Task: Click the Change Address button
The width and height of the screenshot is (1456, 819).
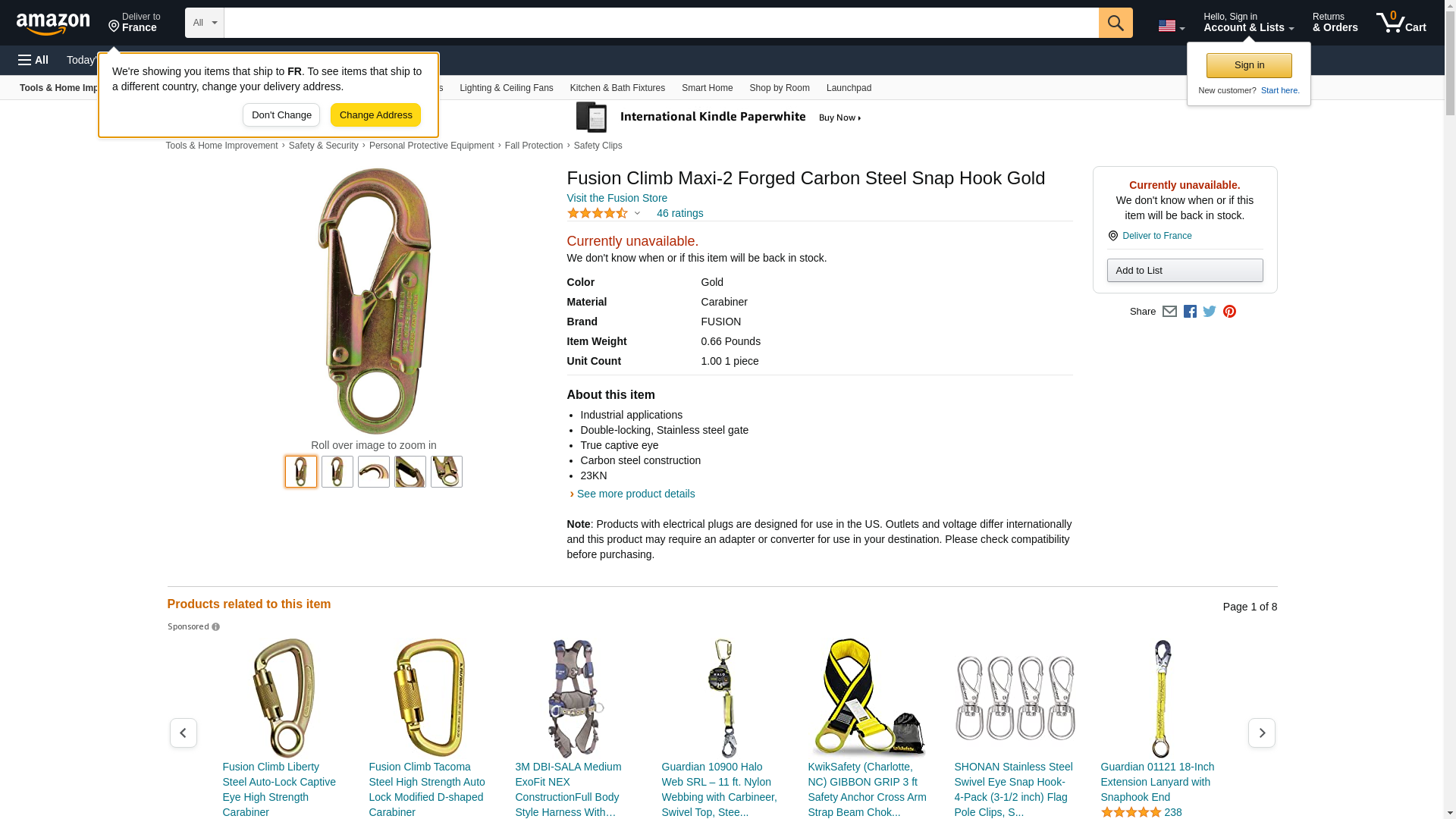Action: coord(375,115)
